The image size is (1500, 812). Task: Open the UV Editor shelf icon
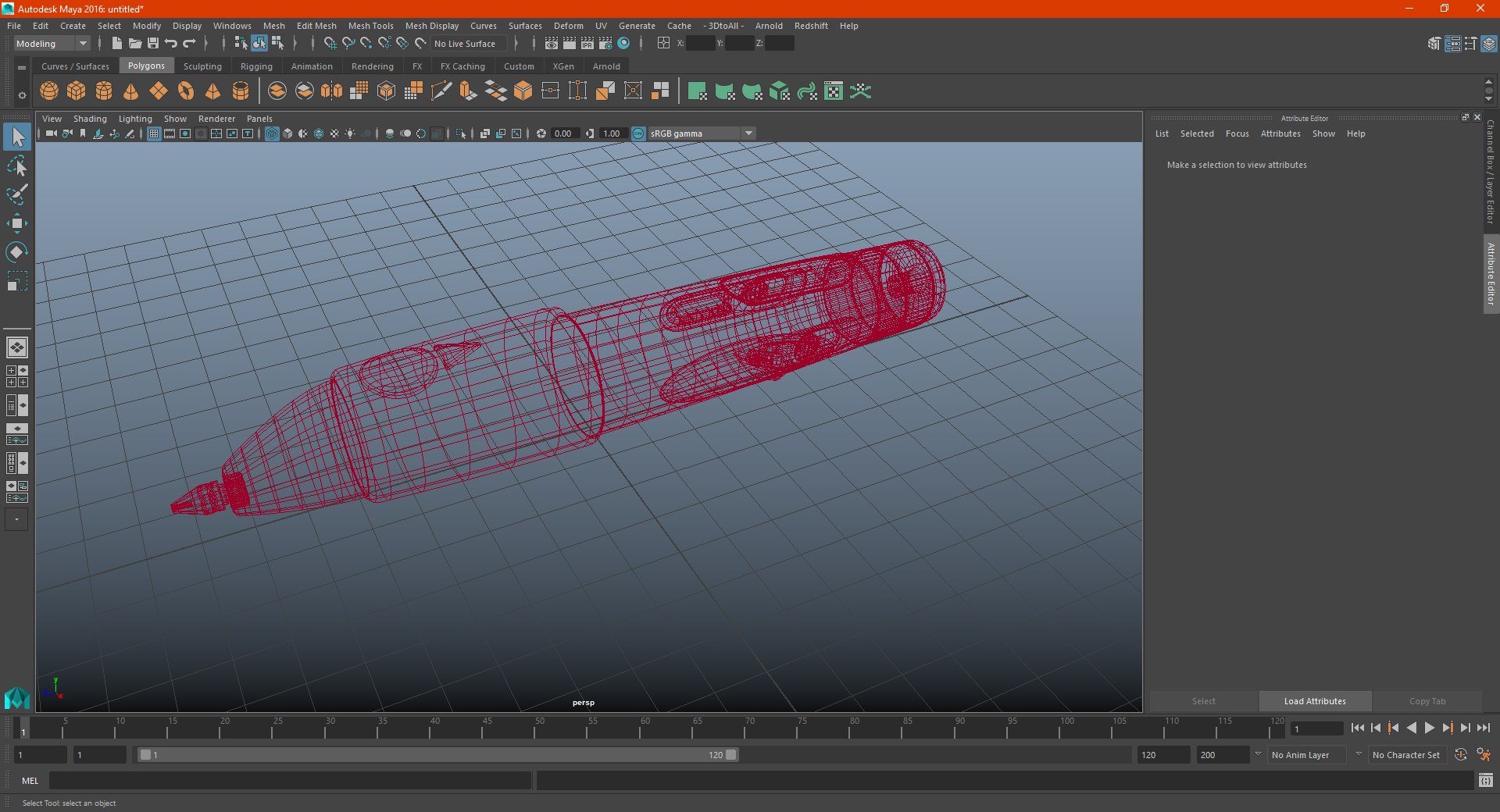(834, 91)
